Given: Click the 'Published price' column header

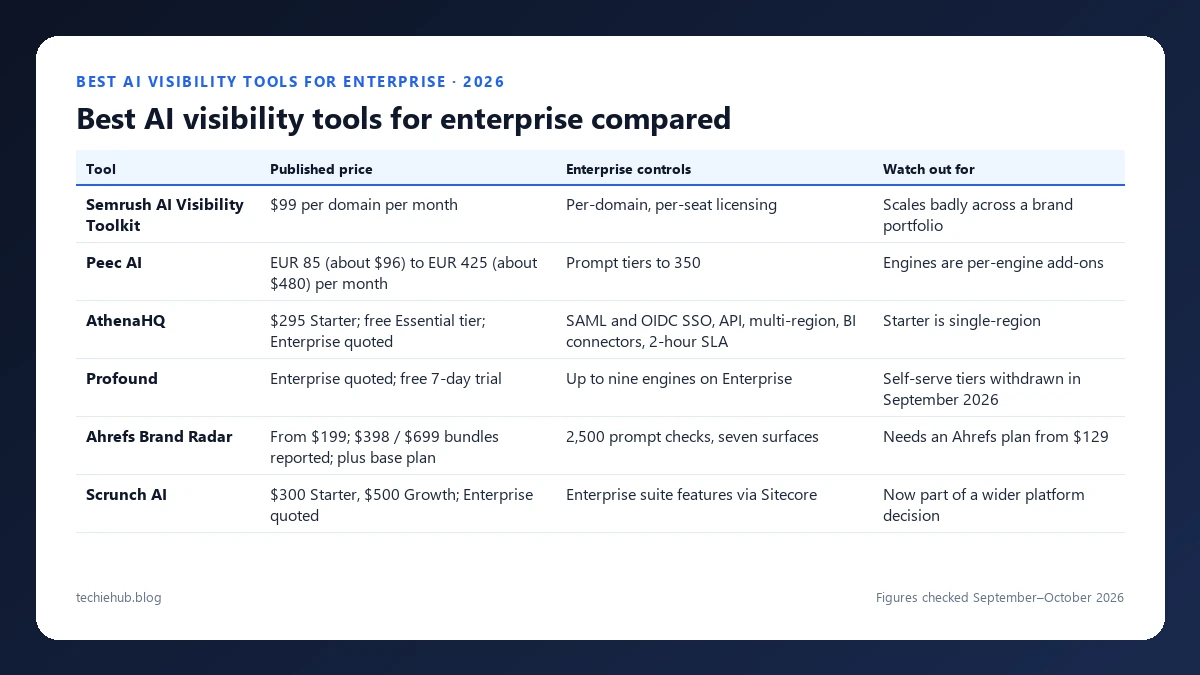Looking at the screenshot, I should pos(321,169).
